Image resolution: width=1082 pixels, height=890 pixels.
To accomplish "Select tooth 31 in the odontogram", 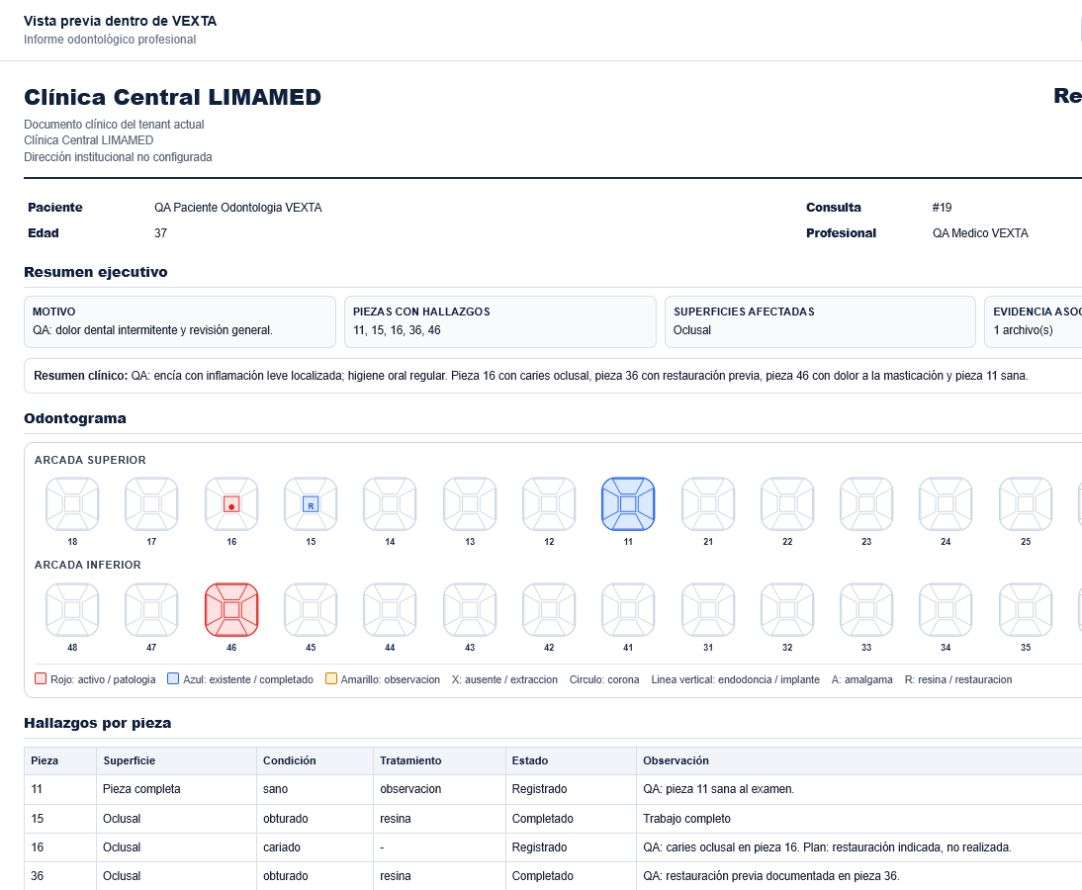I will click(708, 610).
